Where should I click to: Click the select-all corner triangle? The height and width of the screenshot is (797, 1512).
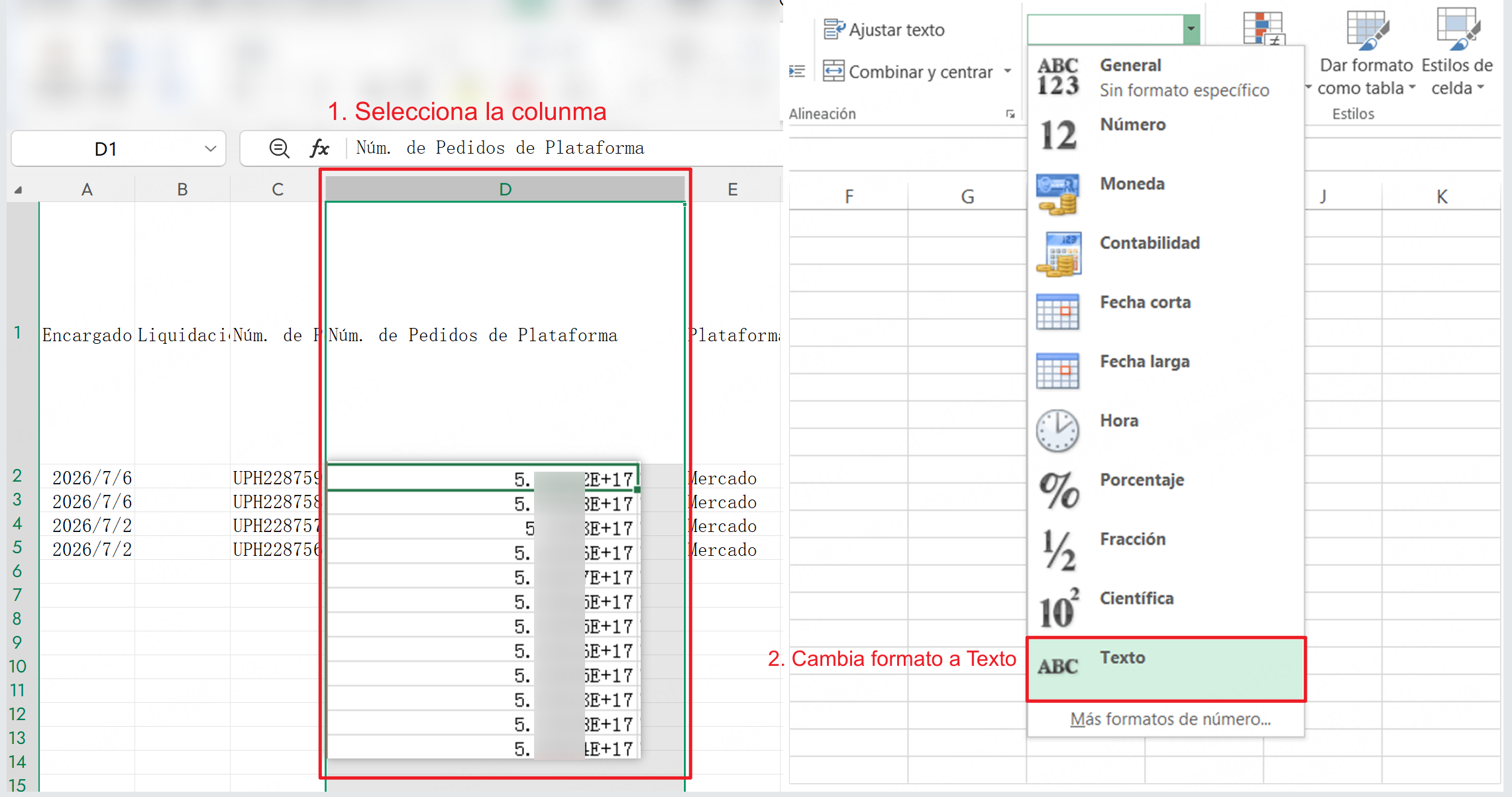19,190
